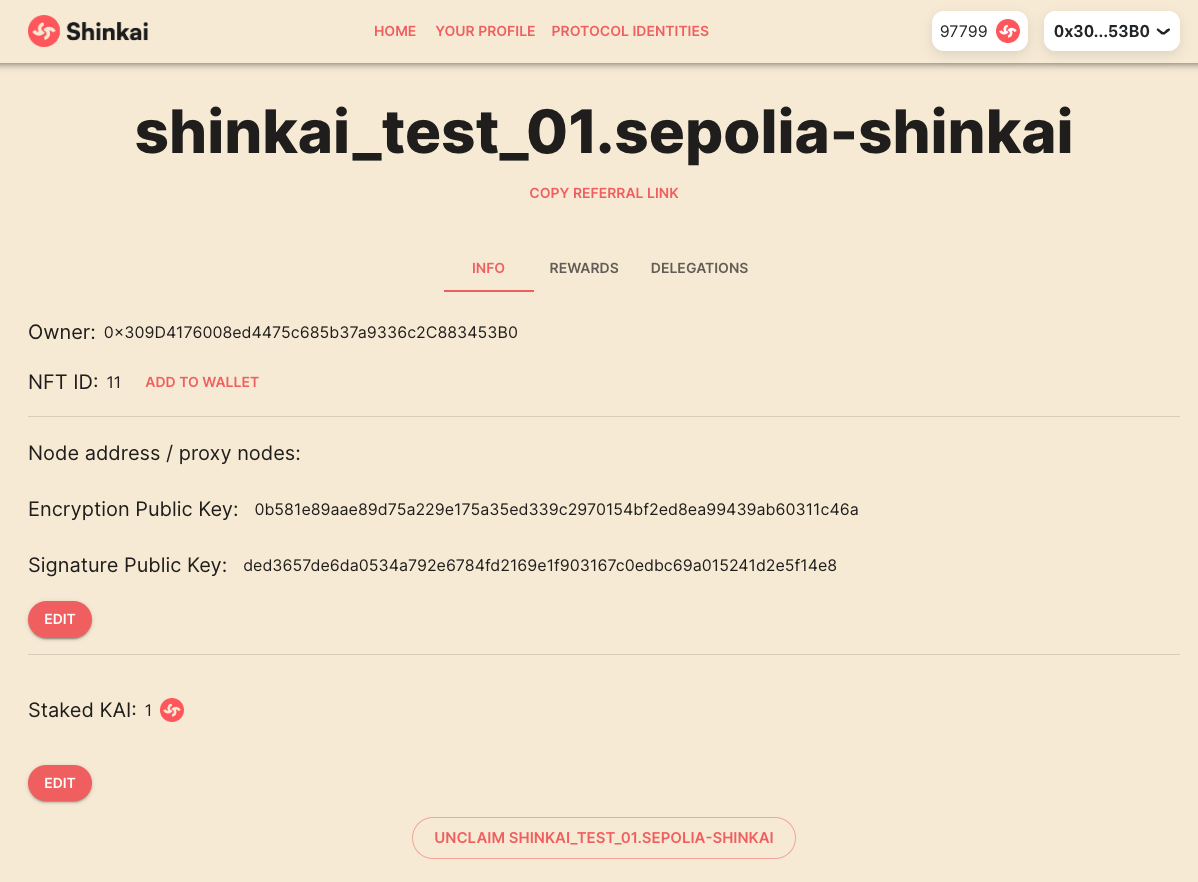Image resolution: width=1198 pixels, height=882 pixels.
Task: Open YOUR PROFILE from the navigation bar
Action: (x=485, y=31)
